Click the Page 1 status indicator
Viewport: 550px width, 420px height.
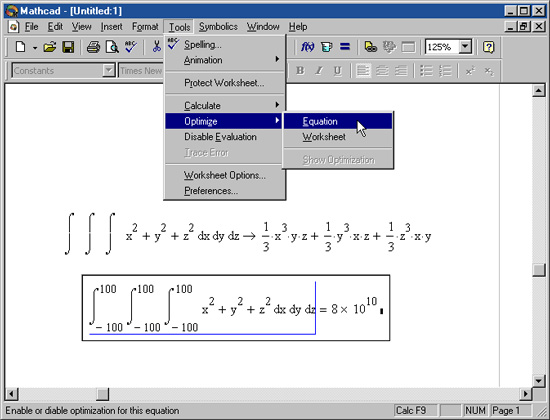[511, 410]
